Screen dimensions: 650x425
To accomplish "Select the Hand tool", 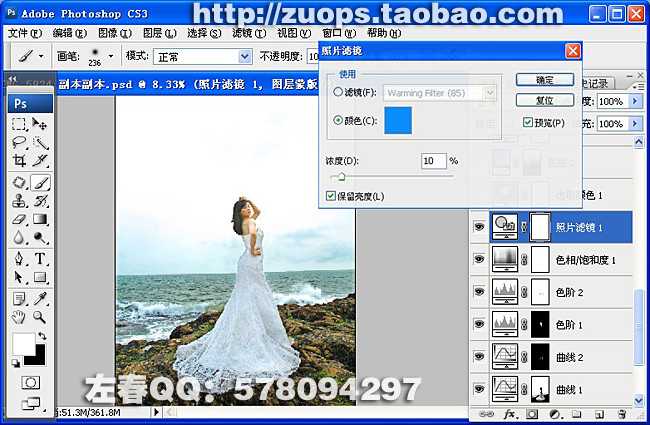I will (19, 317).
